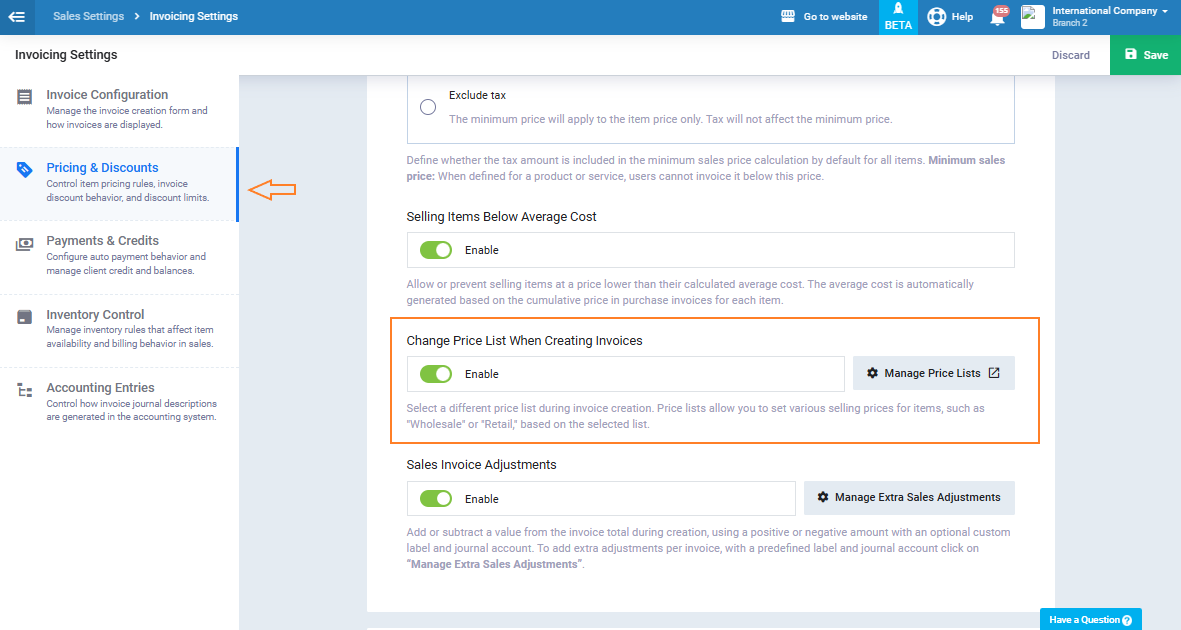The width and height of the screenshot is (1181, 630).
Task: Go to Sales Settings breadcrumb
Action: 88,17
